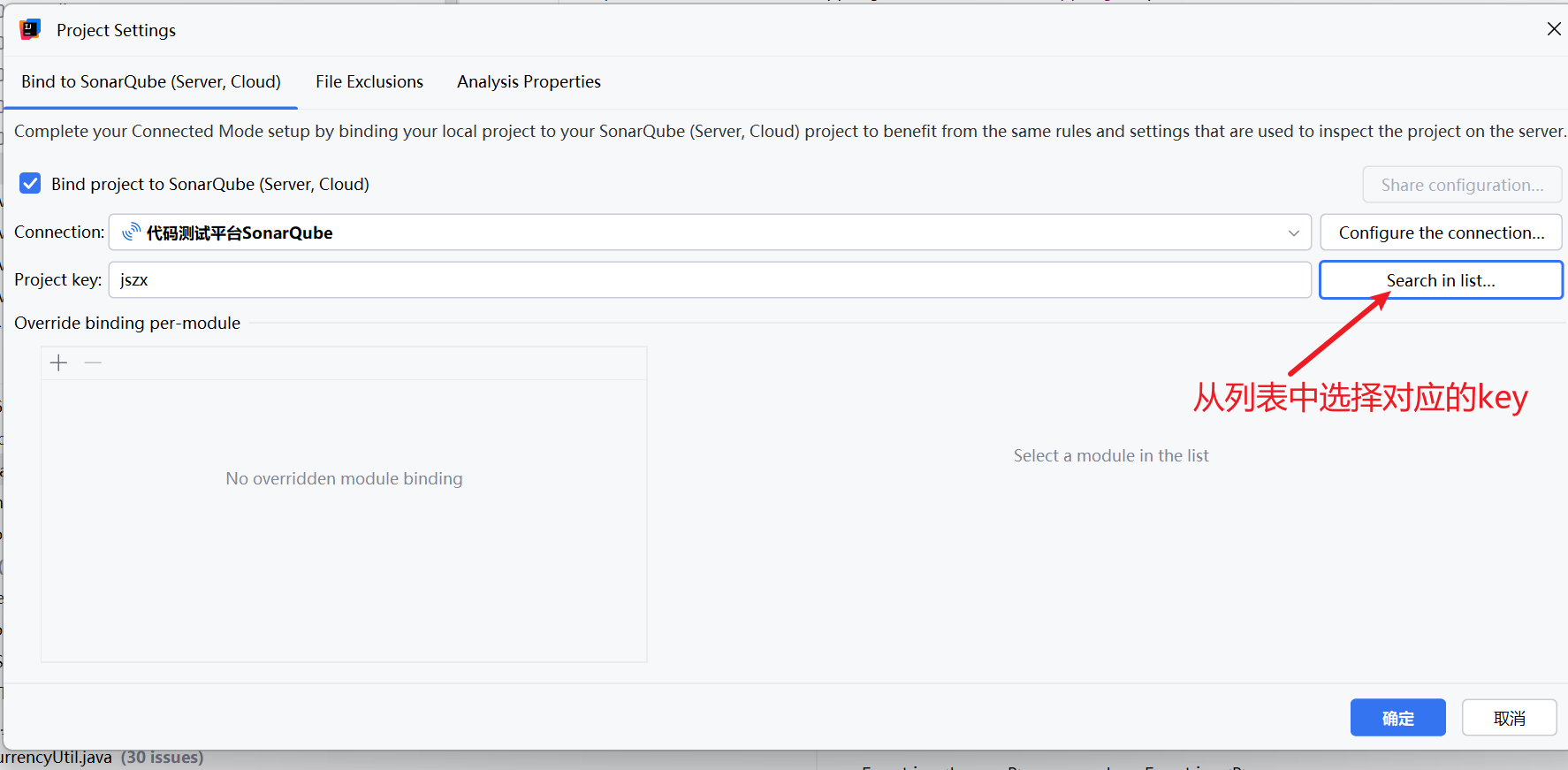Cancel the dialog with the 取消 button

click(x=1509, y=718)
